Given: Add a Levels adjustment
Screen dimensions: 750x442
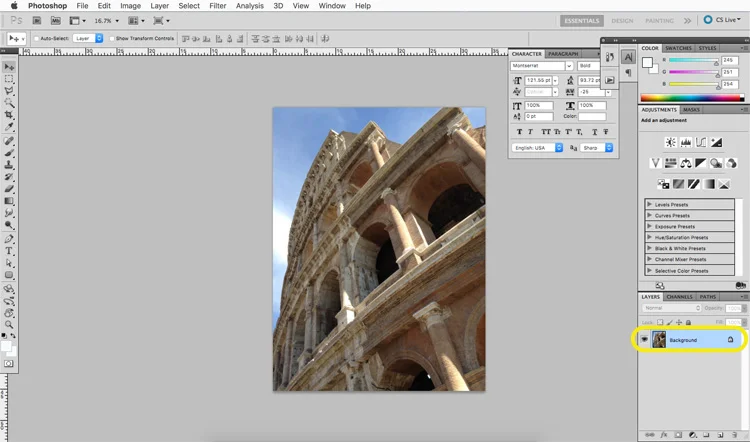Looking at the screenshot, I should pos(685,142).
